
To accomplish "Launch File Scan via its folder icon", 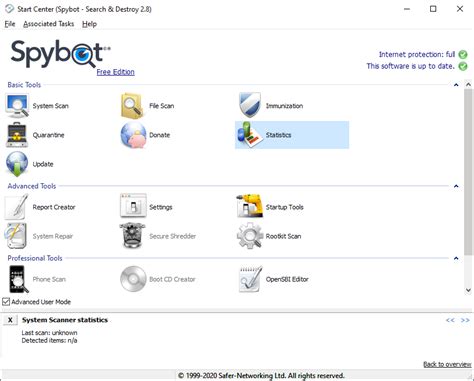I will tap(132, 106).
